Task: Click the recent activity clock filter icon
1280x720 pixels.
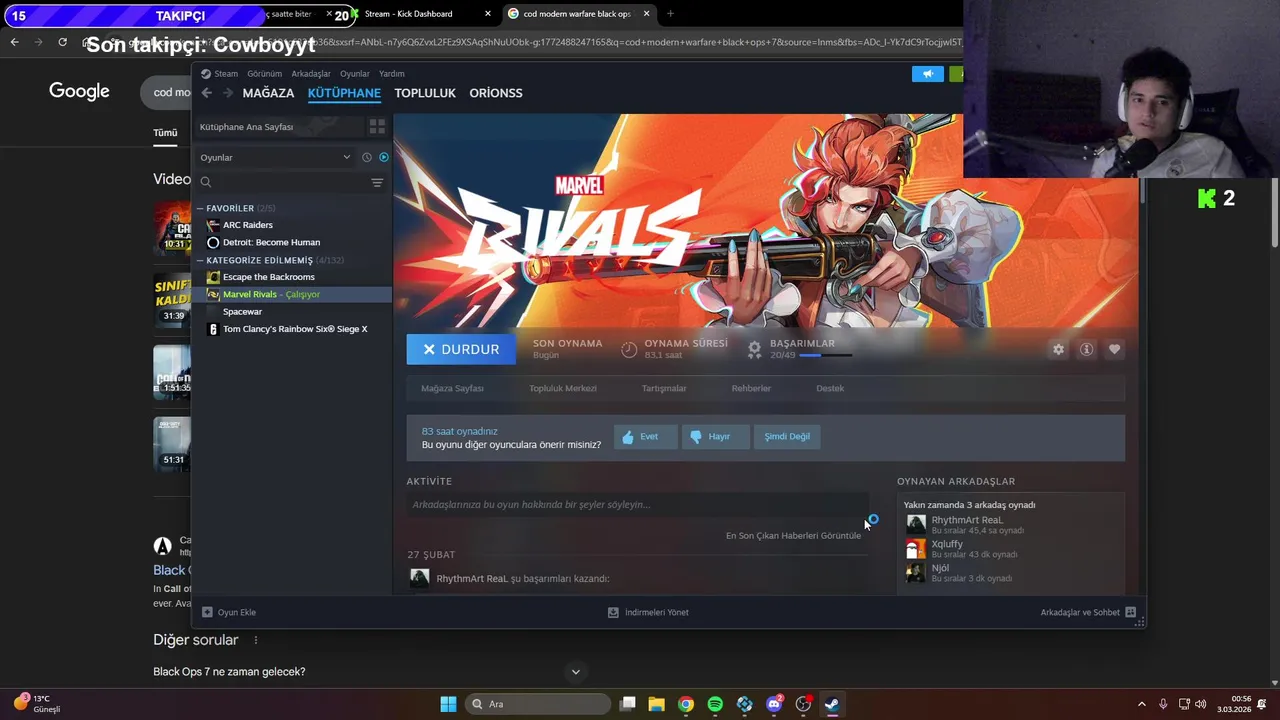Action: [367, 157]
